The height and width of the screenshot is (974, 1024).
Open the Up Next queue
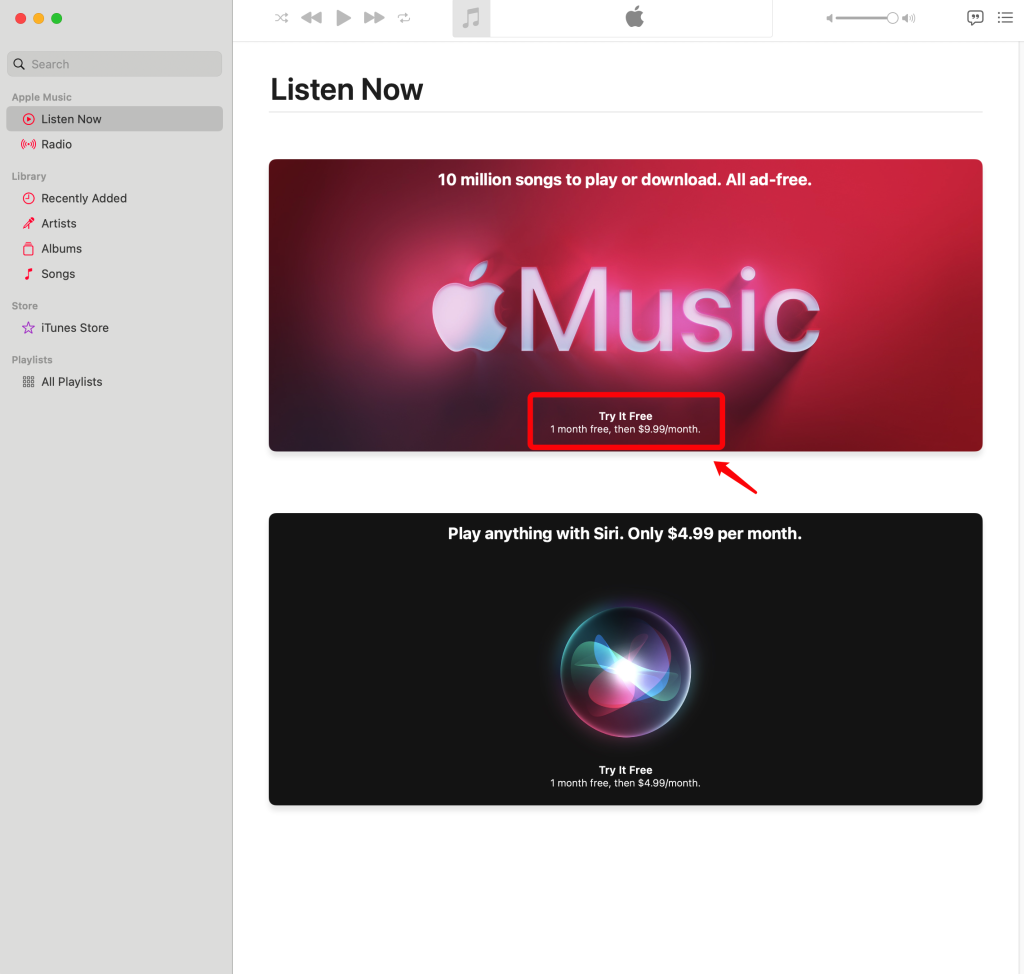click(x=1005, y=17)
